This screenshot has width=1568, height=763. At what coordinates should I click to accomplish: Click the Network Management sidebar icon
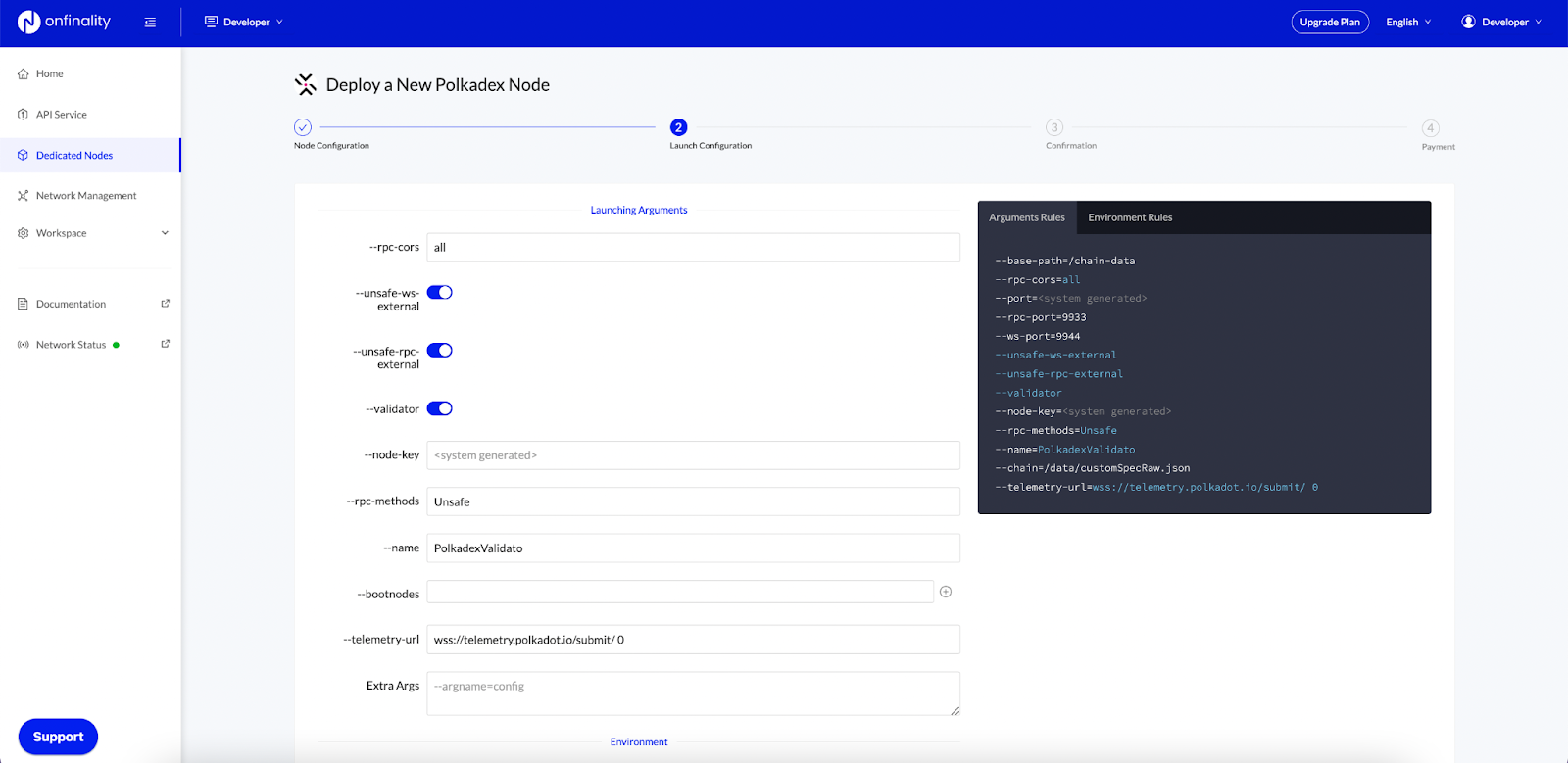click(x=23, y=196)
